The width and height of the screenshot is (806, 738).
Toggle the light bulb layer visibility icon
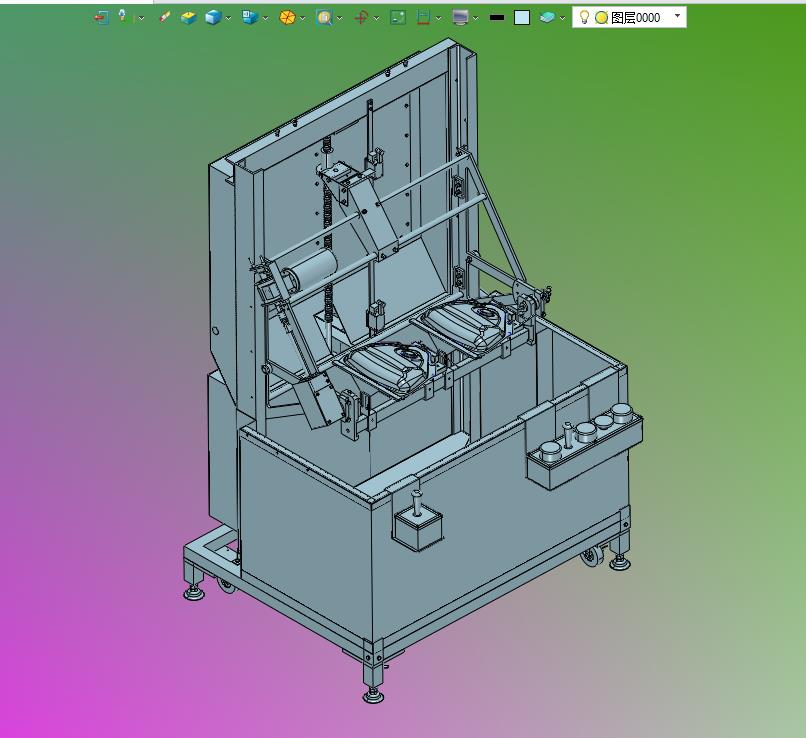pyautogui.click(x=584, y=17)
